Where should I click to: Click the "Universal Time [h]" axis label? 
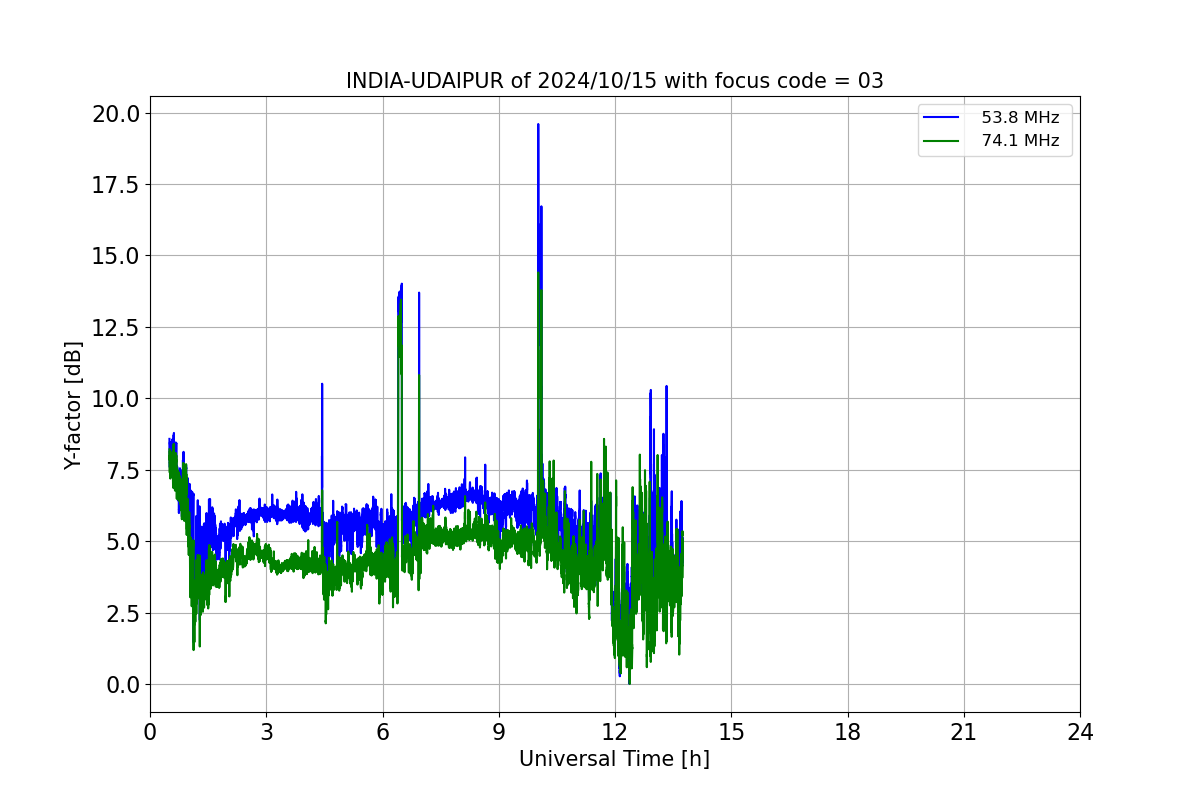[614, 759]
